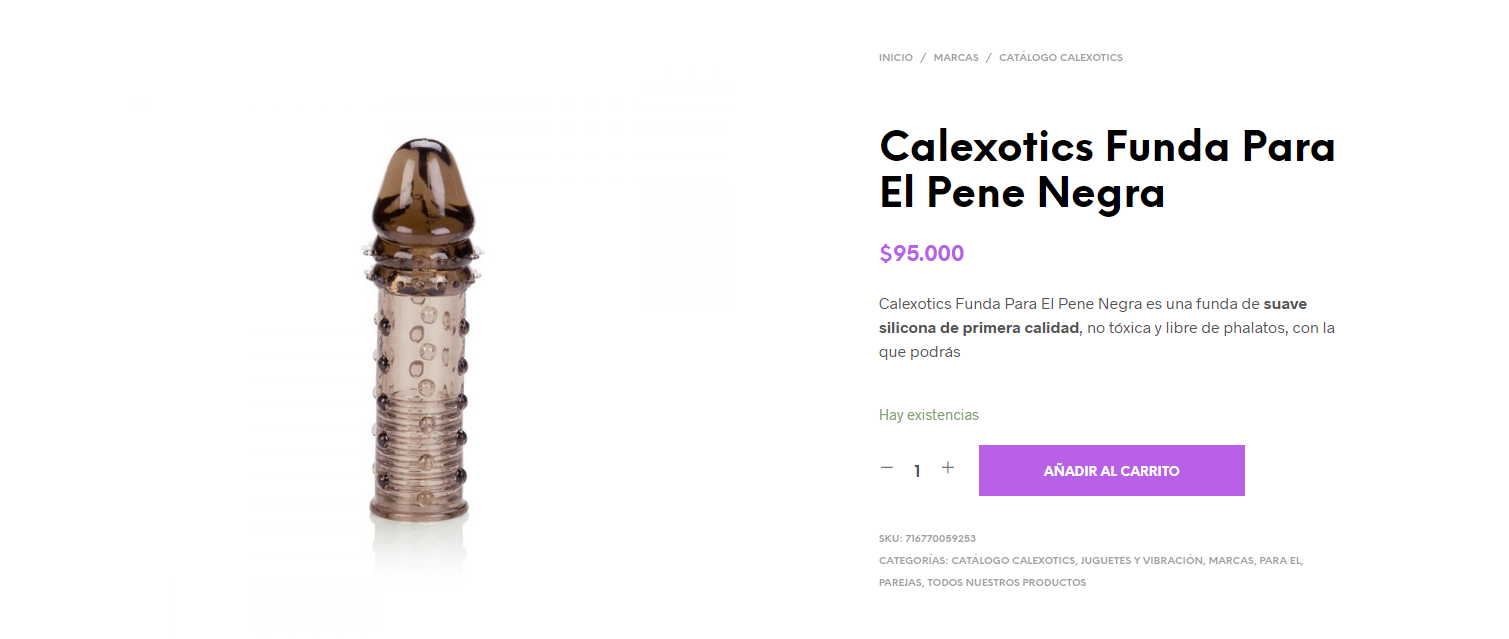This screenshot has height=639, width=1509.
Task: Choose Marcas in the Categorías list
Action: [x=1231, y=561]
